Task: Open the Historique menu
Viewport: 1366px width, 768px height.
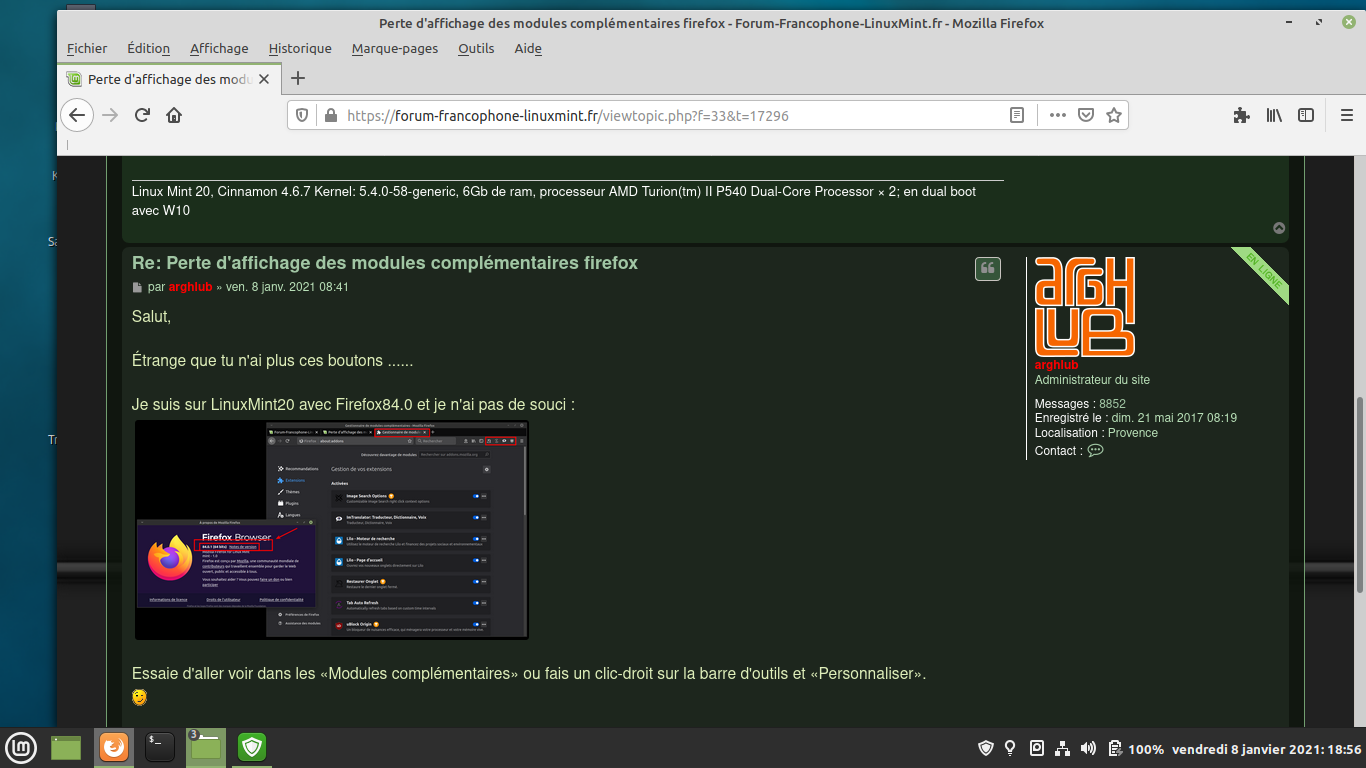Action: [x=300, y=48]
